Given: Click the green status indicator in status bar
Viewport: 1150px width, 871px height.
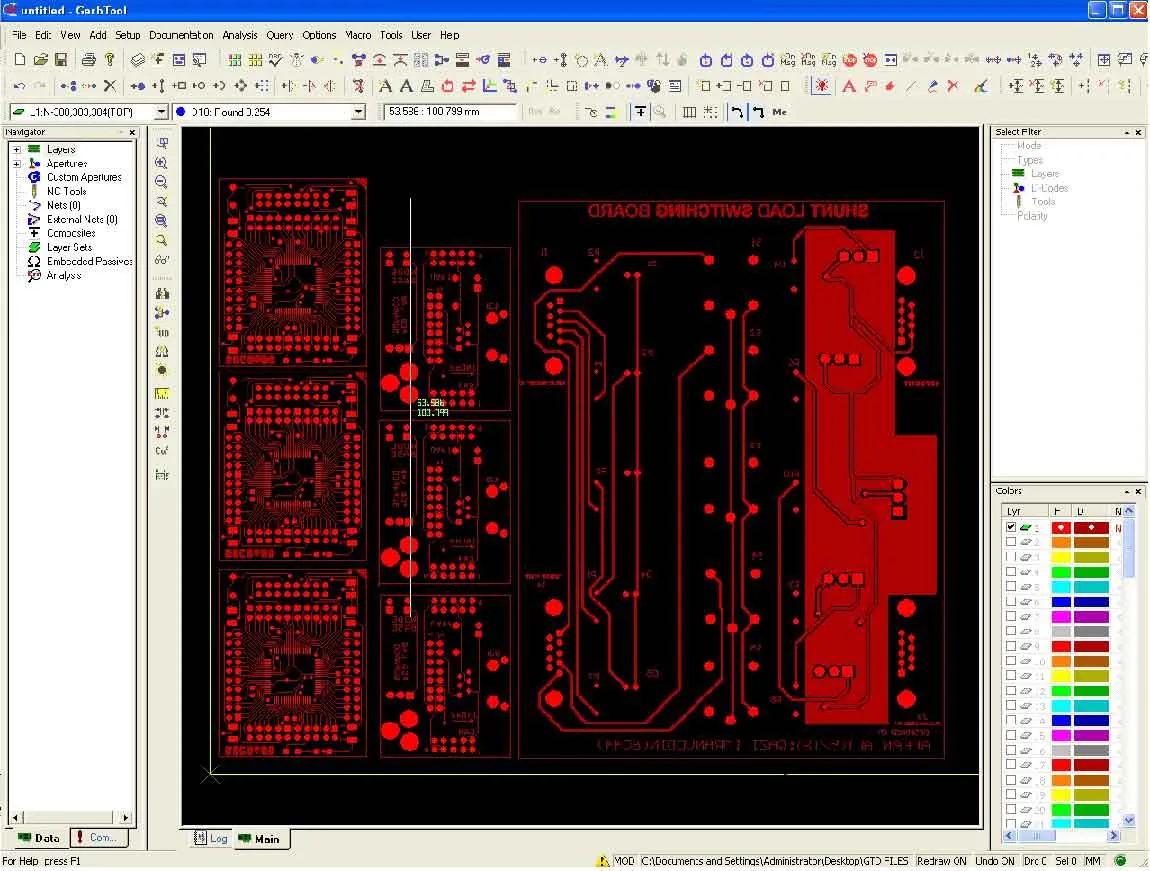Looking at the screenshot, I should 1120,861.
